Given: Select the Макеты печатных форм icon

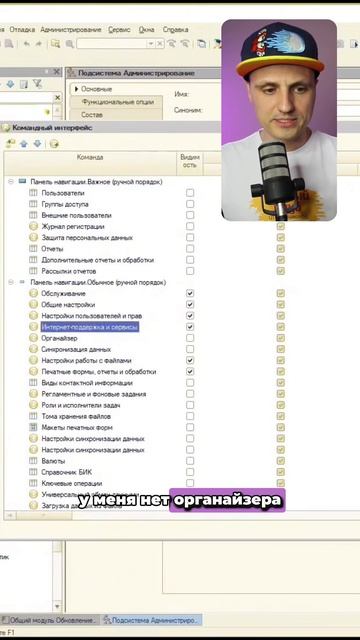Looking at the screenshot, I should pos(33,427).
